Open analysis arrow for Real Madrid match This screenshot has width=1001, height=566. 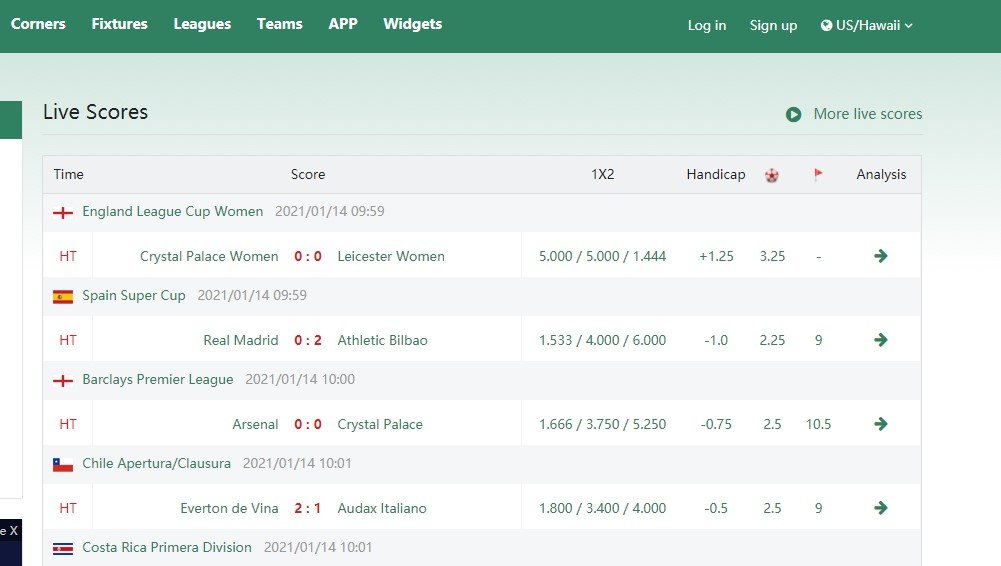tap(880, 340)
